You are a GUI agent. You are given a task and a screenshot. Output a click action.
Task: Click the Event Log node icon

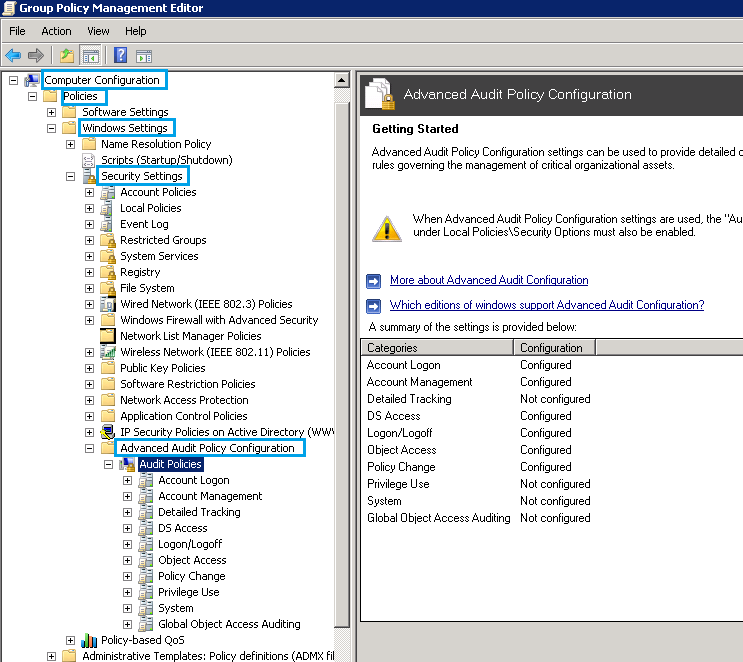(107, 224)
